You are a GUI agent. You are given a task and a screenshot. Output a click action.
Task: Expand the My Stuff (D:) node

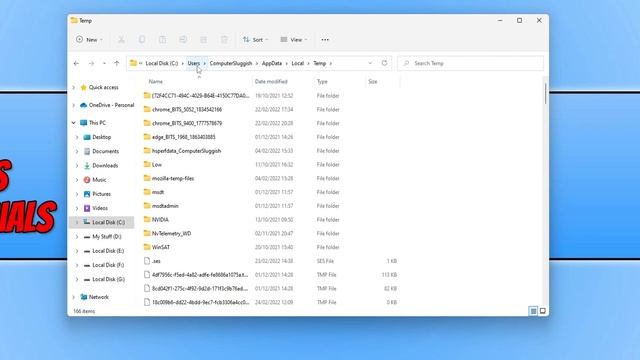coord(77,237)
